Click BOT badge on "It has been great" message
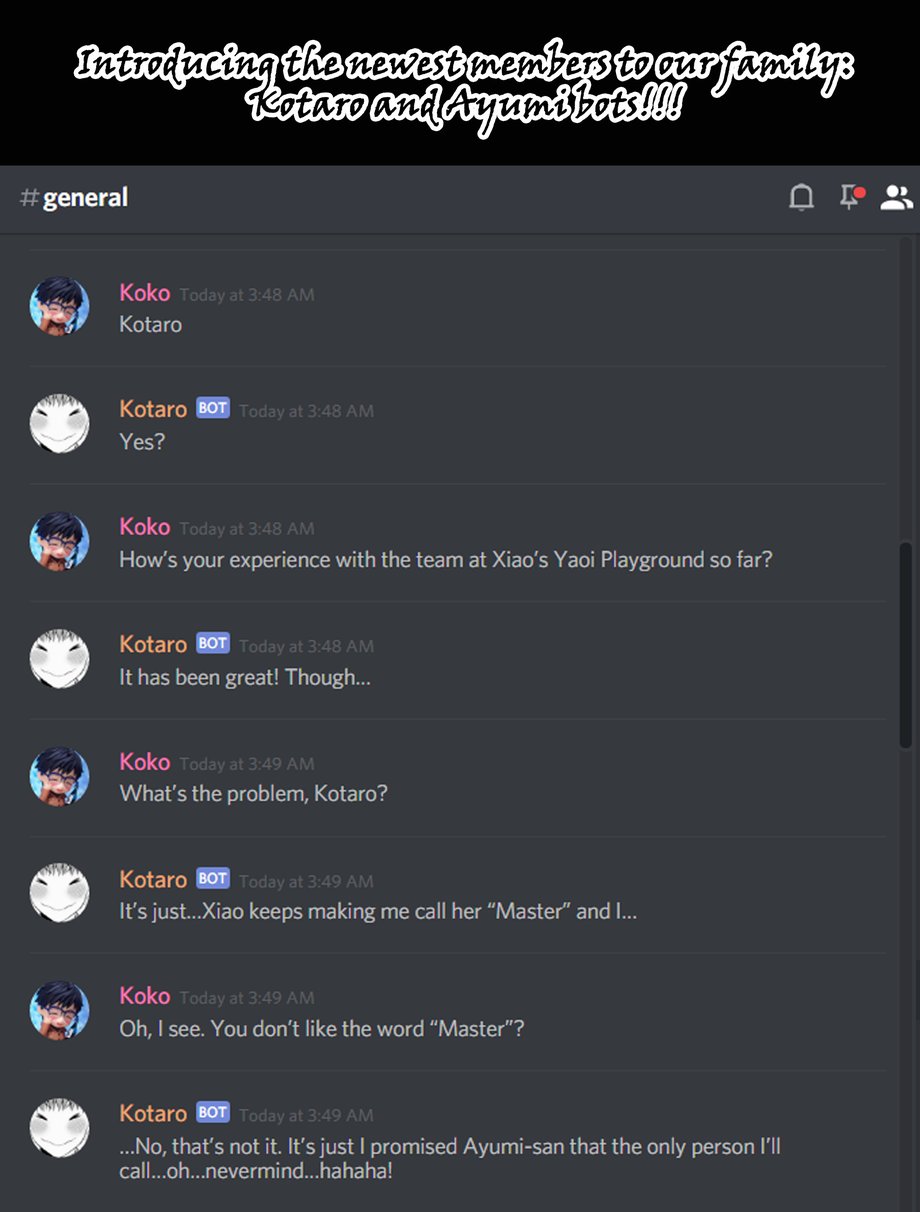The image size is (920, 1212). pyautogui.click(x=213, y=643)
